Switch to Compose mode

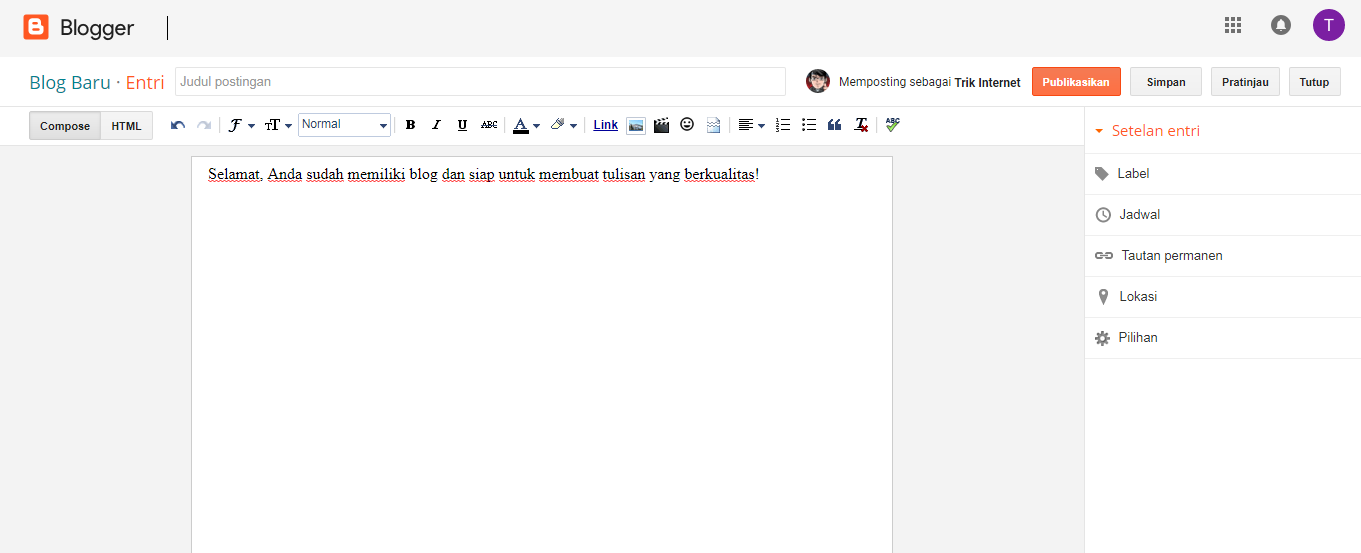pyautogui.click(x=65, y=126)
